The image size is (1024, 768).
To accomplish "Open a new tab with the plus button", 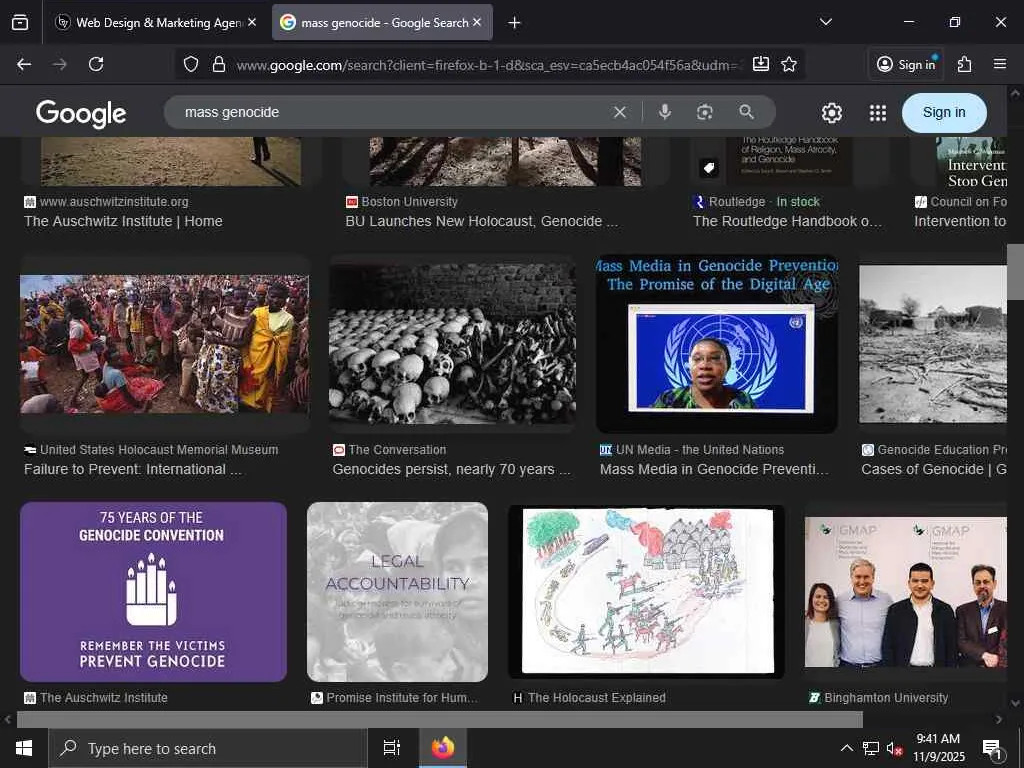I will [x=515, y=23].
